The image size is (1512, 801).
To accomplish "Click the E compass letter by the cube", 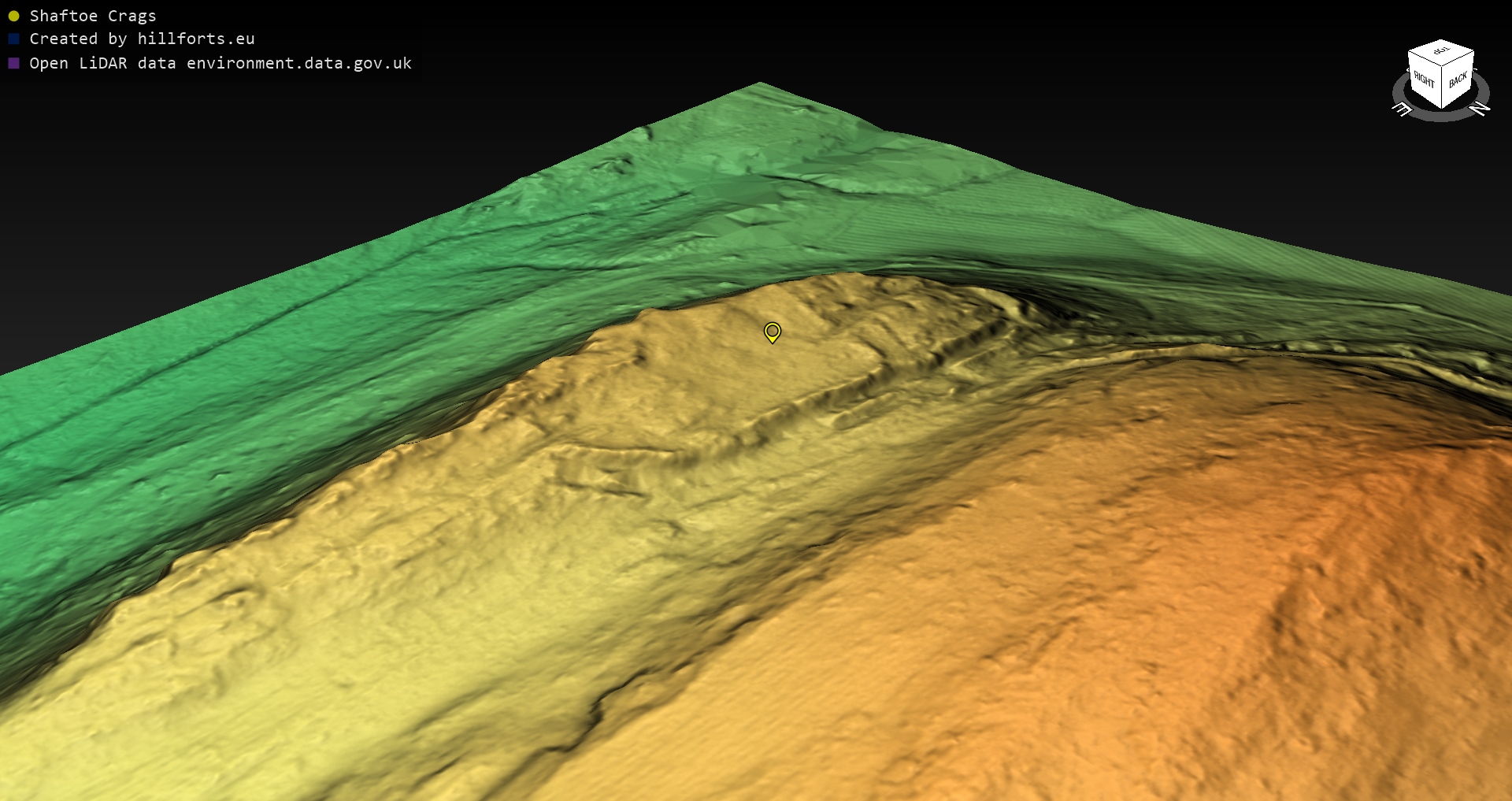I will [1403, 109].
